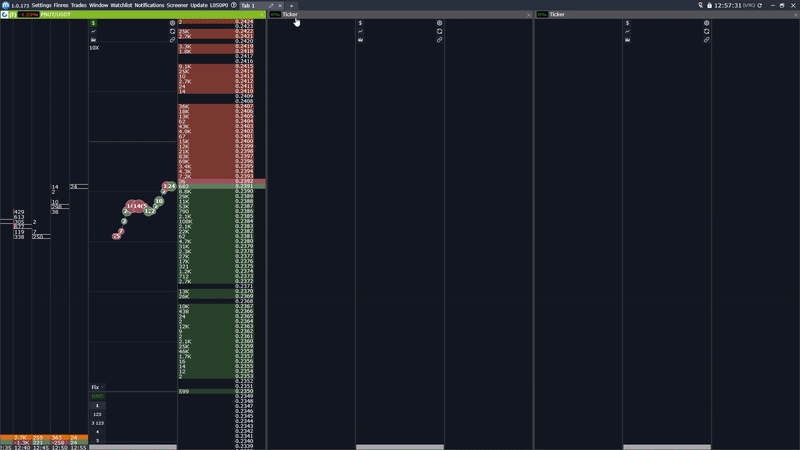Click the green trade bubble labeled 24
800x450 pixels.
point(171,186)
